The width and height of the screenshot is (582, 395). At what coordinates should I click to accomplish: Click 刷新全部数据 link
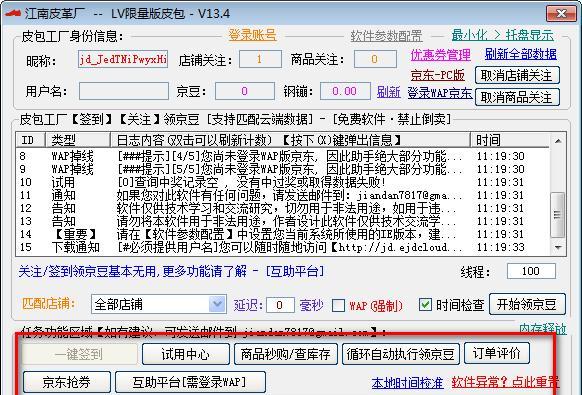pos(521,54)
